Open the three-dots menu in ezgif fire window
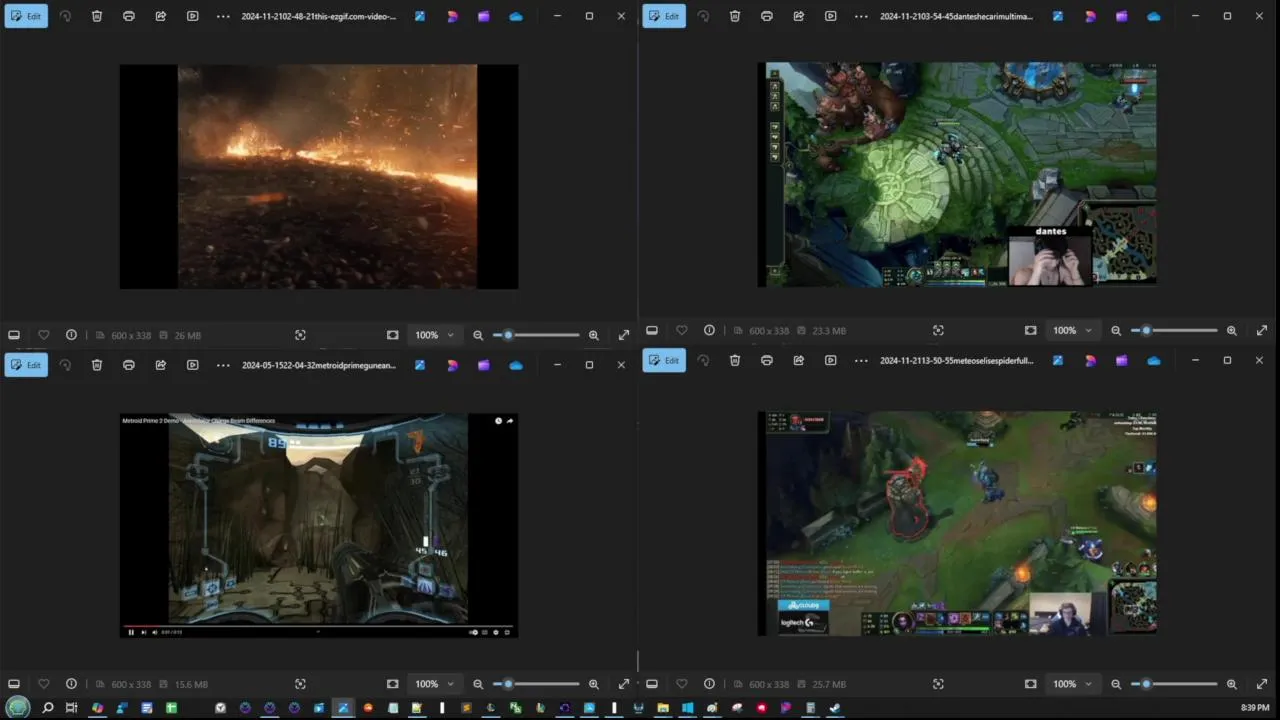Image resolution: width=1280 pixels, height=720 pixels. (x=223, y=16)
